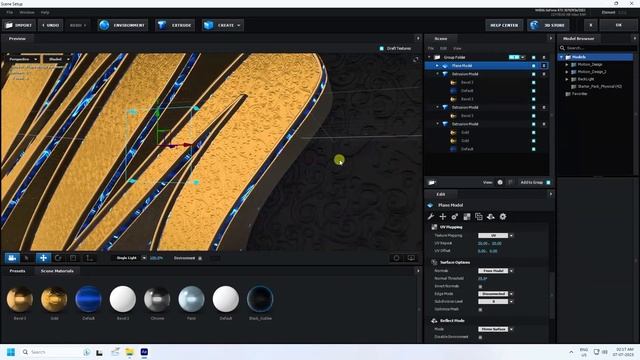Collapse the Group Folder in Scene
This screenshot has height=360, width=640.
429,58
